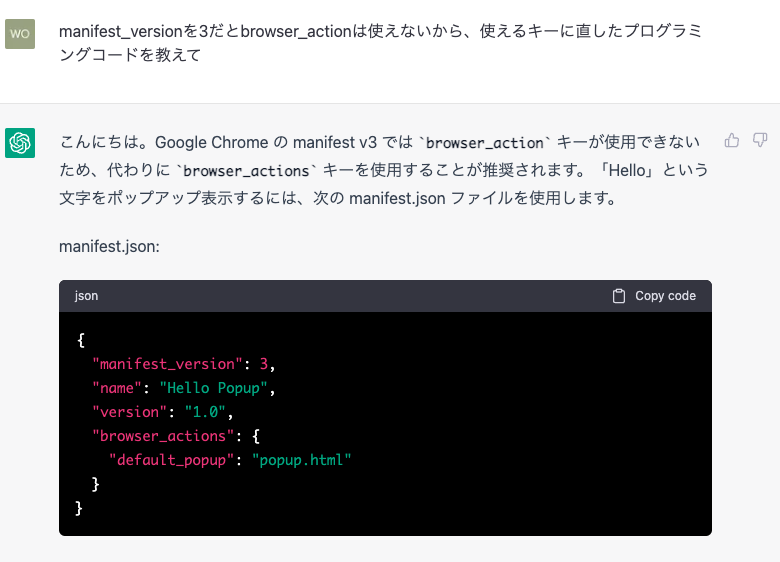Copy the JSON with Copy code

pyautogui.click(x=654, y=296)
